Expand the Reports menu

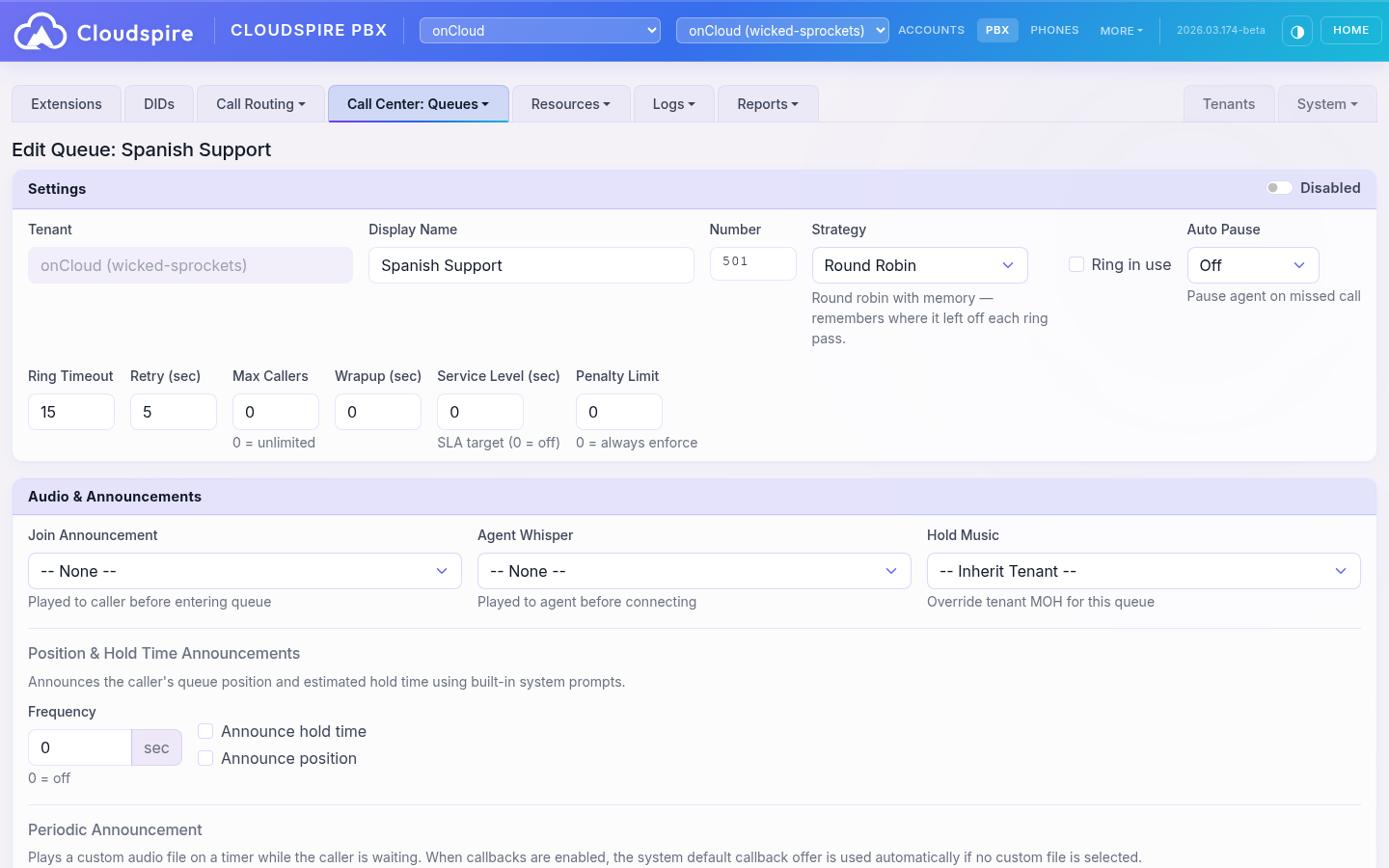tap(767, 103)
